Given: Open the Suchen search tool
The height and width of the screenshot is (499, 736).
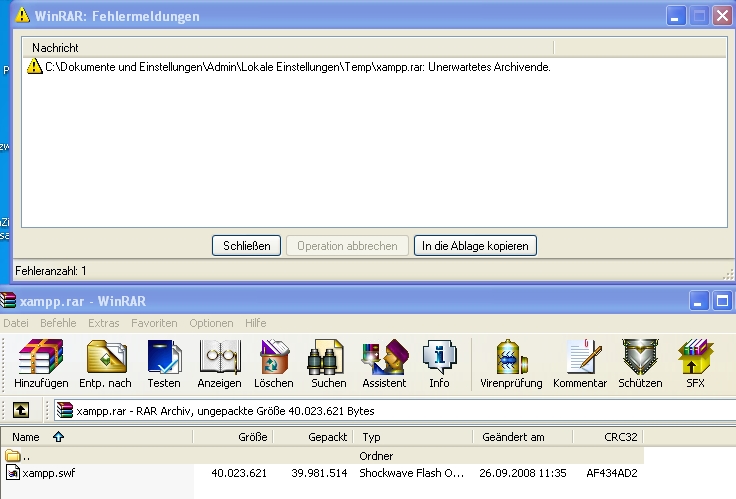Looking at the screenshot, I should pyautogui.click(x=328, y=363).
